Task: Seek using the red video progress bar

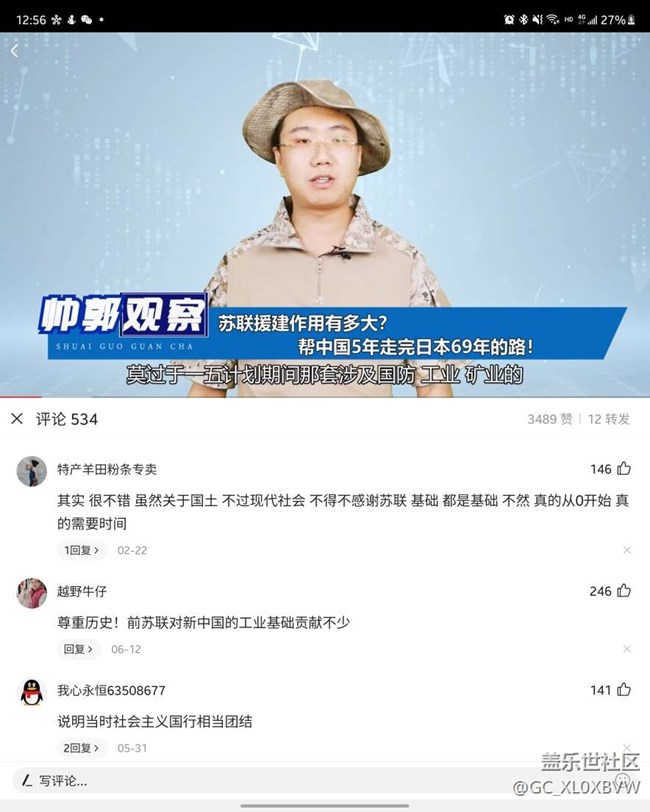Action: click(x=325, y=397)
